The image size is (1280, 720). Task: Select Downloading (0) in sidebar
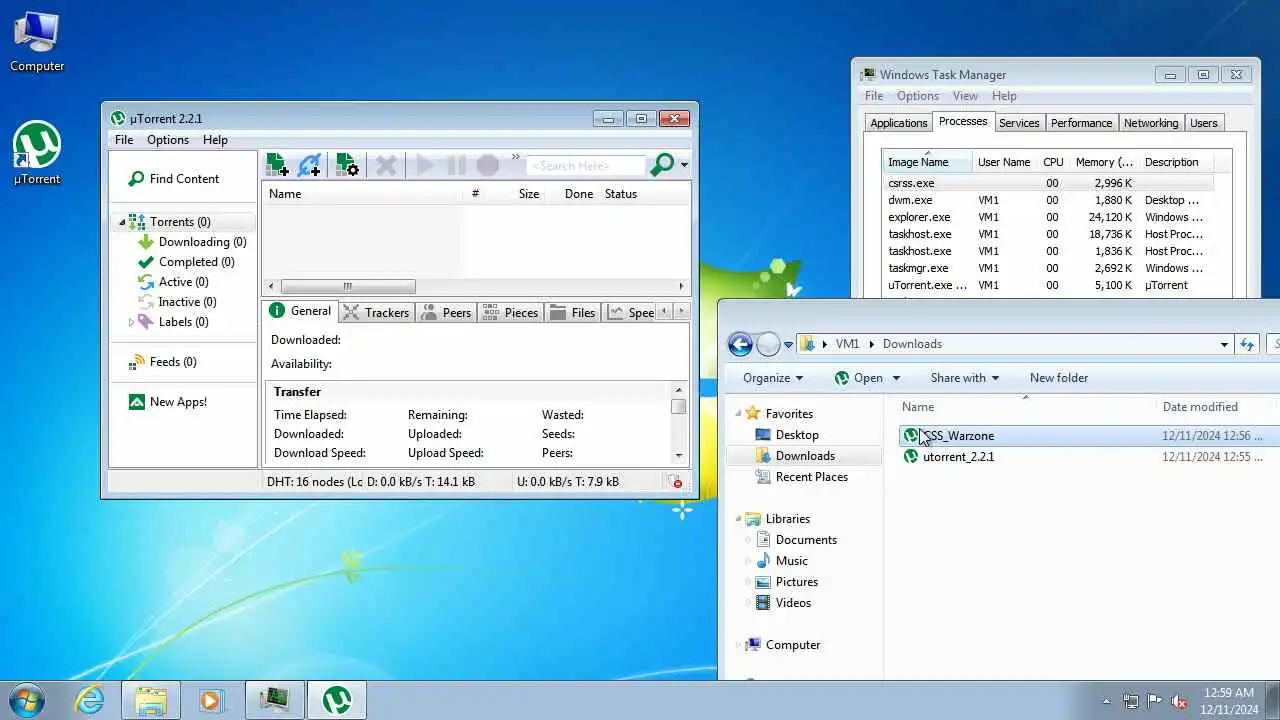point(202,242)
